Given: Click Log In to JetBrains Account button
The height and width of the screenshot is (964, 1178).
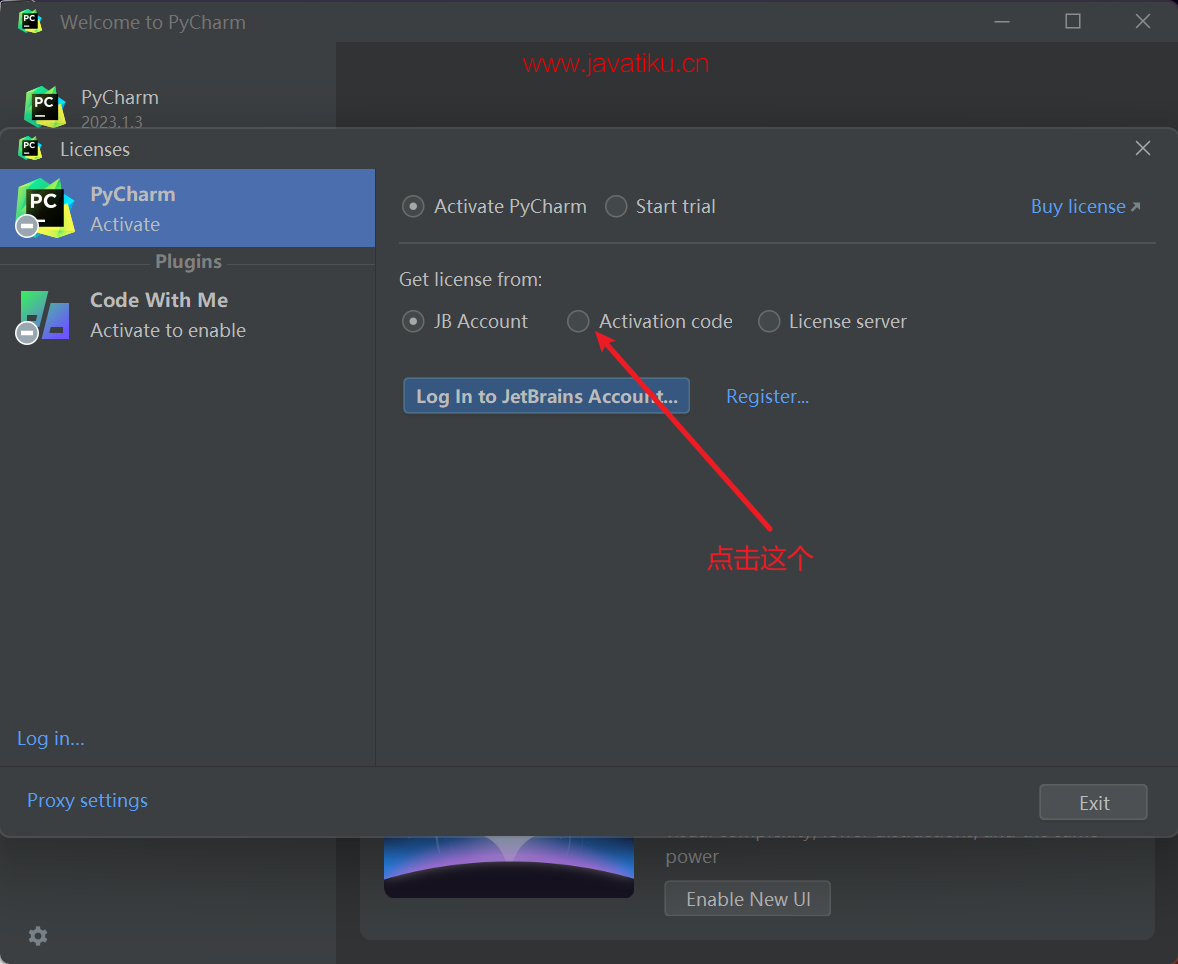Looking at the screenshot, I should coord(546,396).
